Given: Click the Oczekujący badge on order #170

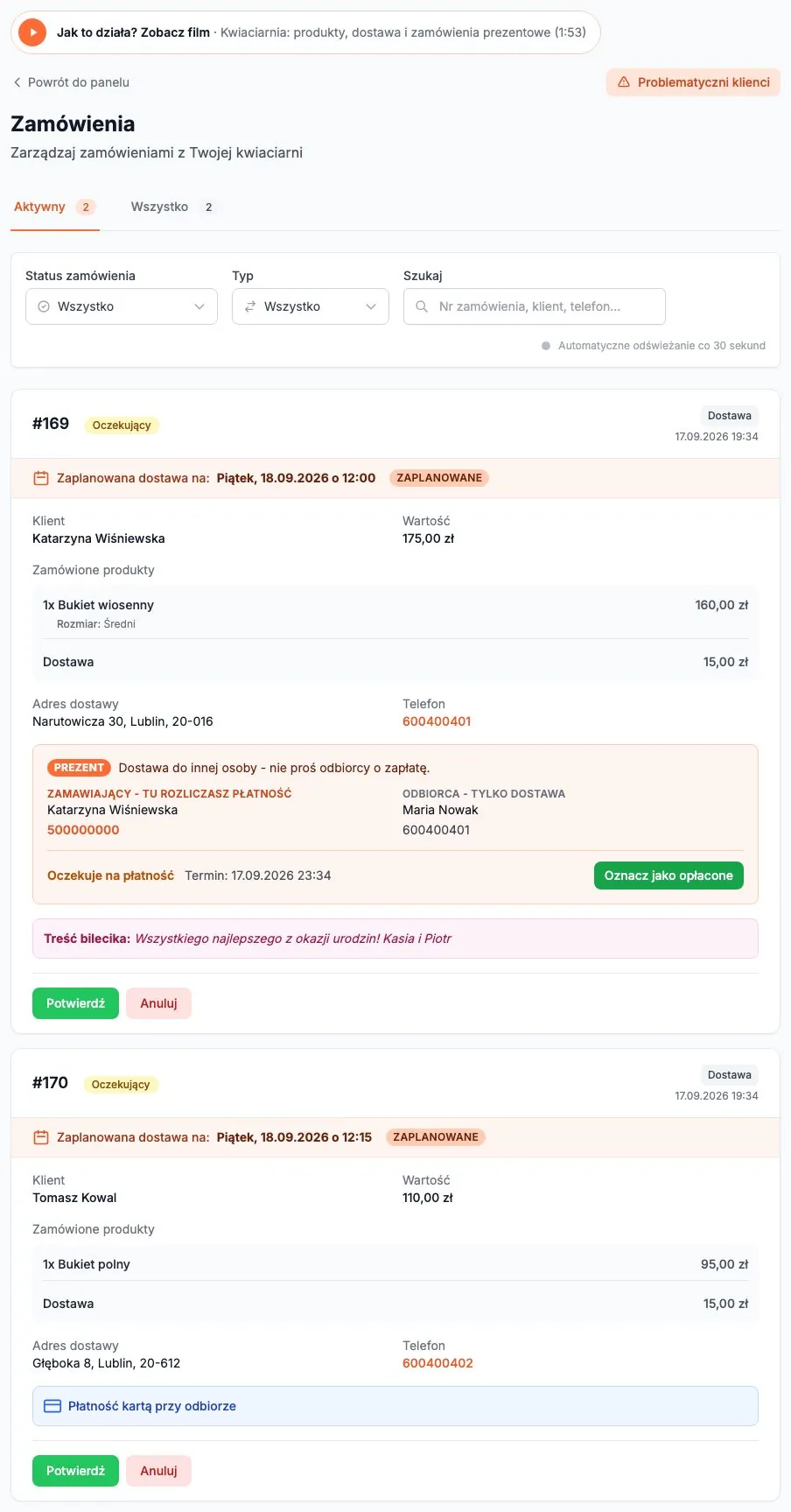Looking at the screenshot, I should (121, 1085).
